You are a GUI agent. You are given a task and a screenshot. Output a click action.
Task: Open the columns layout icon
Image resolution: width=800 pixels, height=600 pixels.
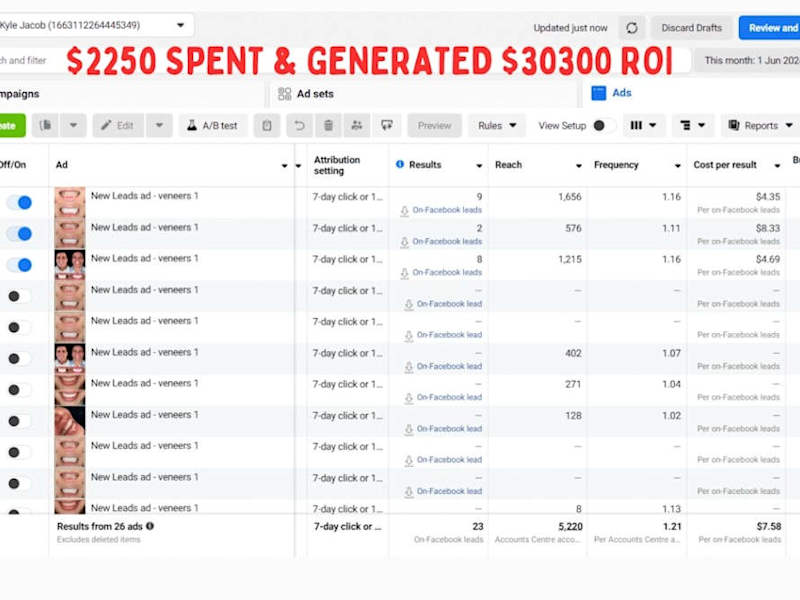pos(644,126)
